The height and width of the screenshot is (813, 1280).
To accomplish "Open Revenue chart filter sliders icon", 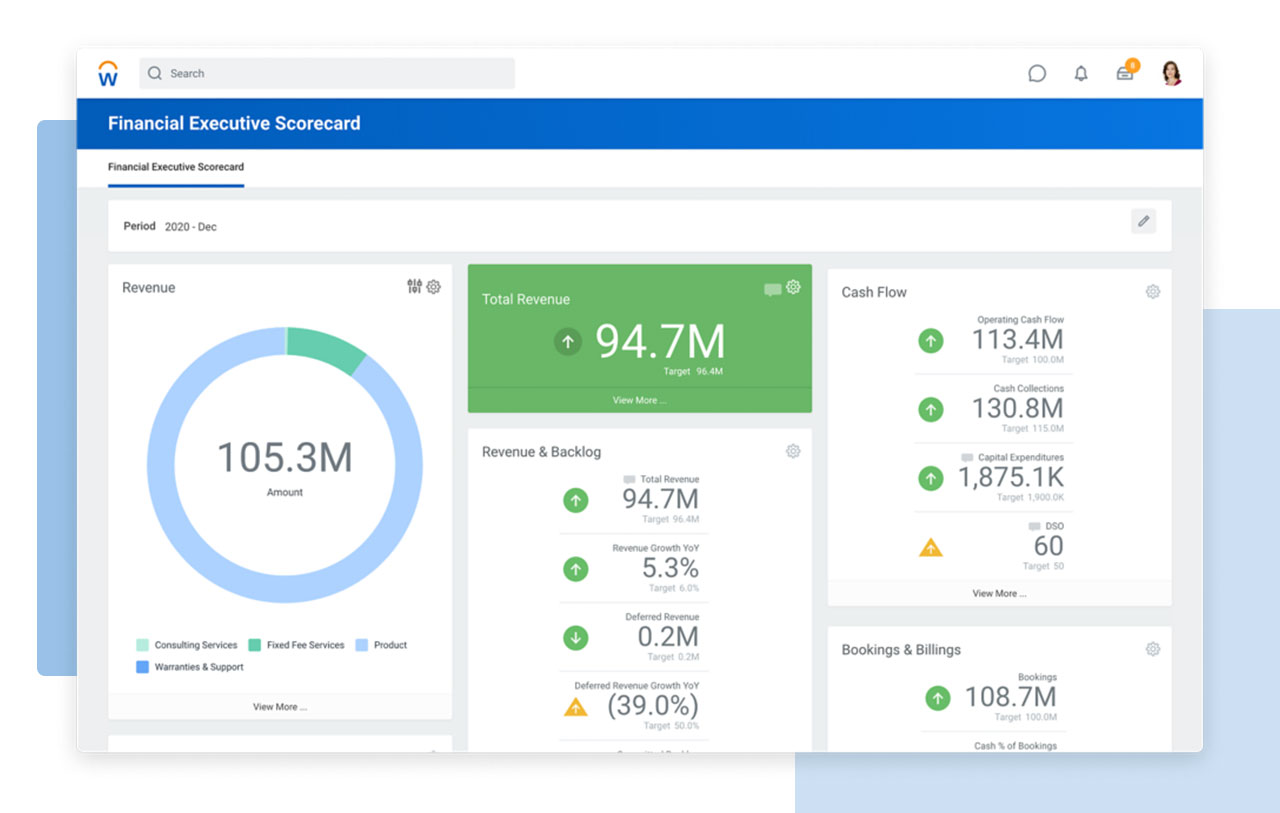I will (414, 287).
